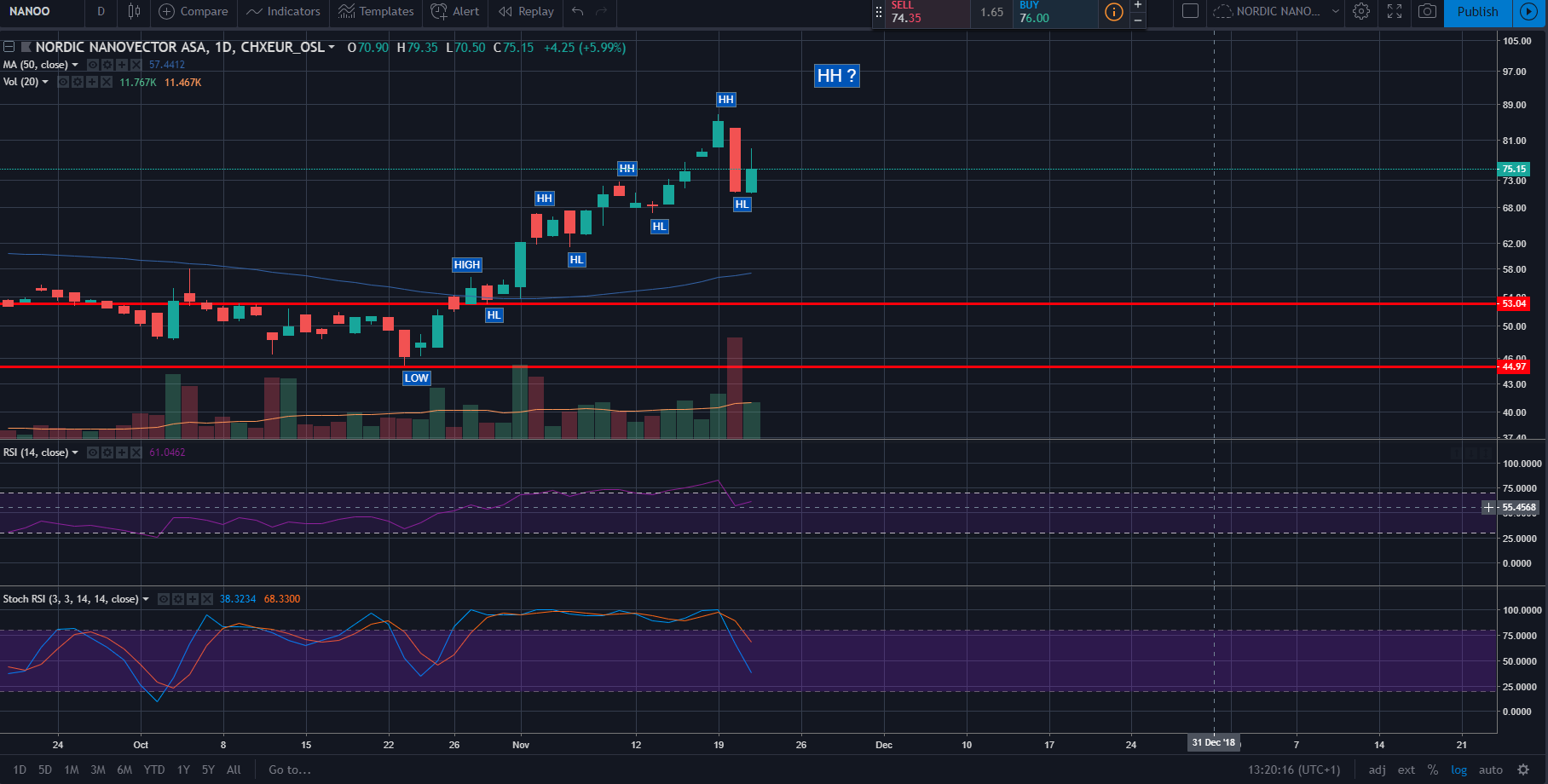Select the D interval in toolbar
The width and height of the screenshot is (1548, 784).
pyautogui.click(x=101, y=11)
